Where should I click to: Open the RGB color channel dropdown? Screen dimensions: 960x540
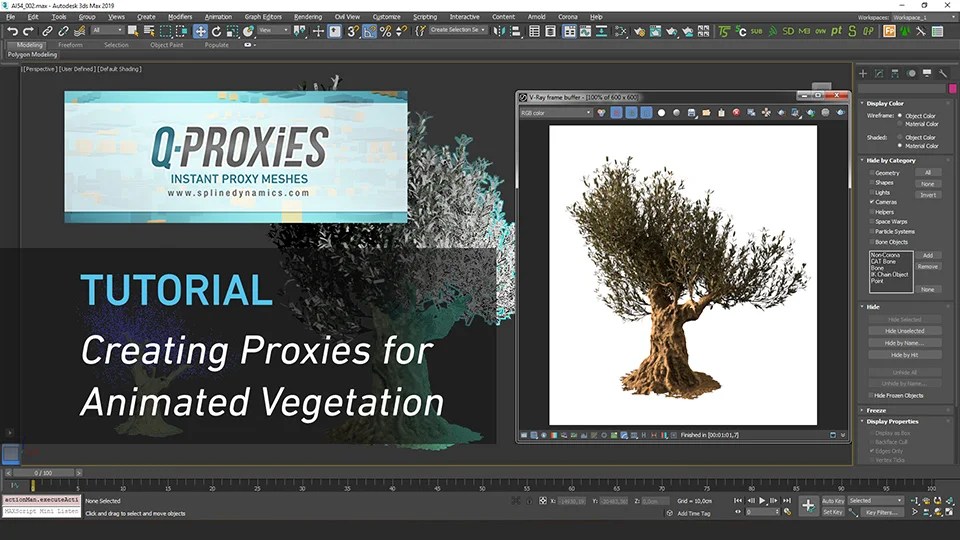point(556,113)
